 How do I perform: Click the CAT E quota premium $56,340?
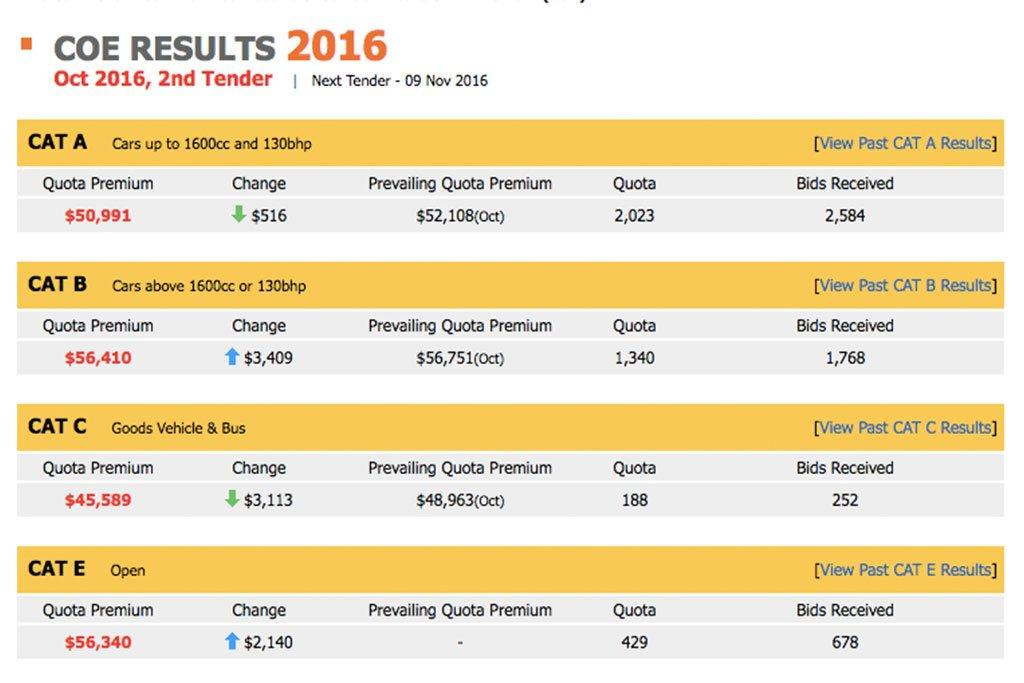coord(98,643)
